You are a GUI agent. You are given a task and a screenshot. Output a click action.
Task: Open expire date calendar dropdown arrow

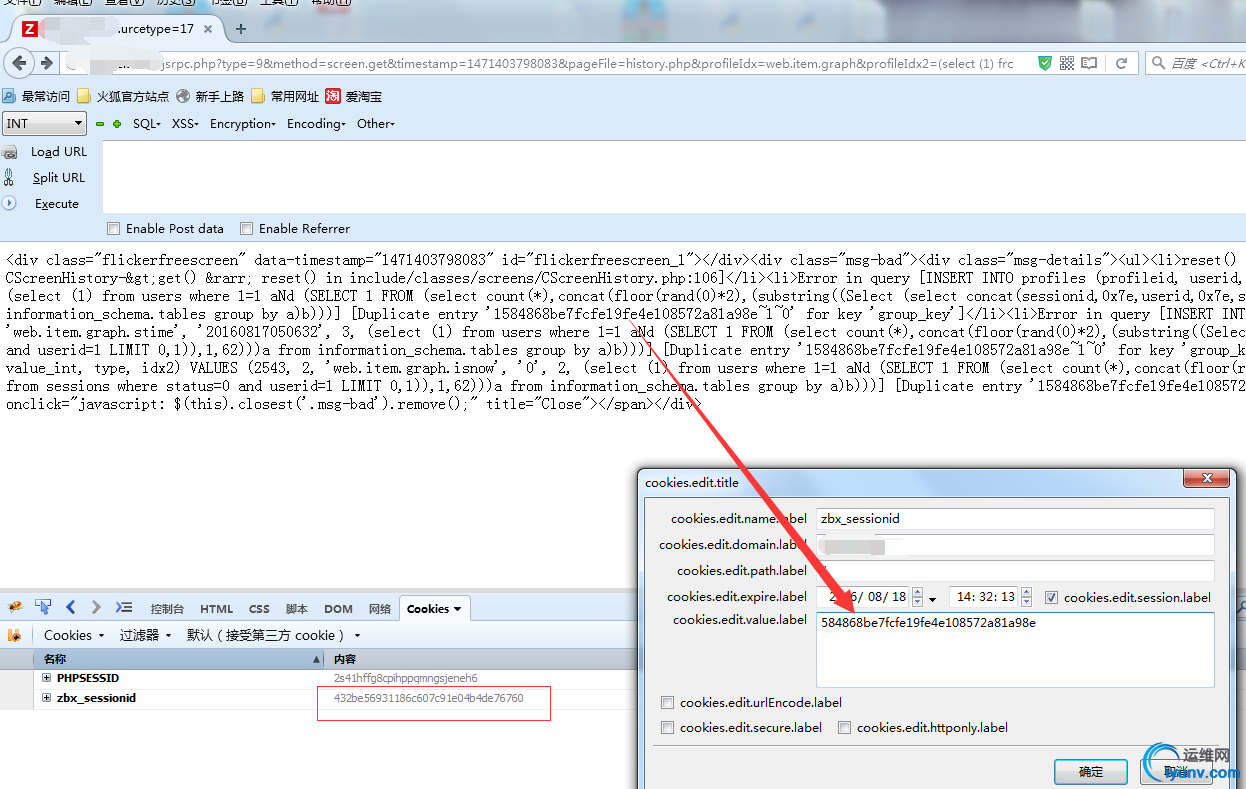tap(932, 598)
